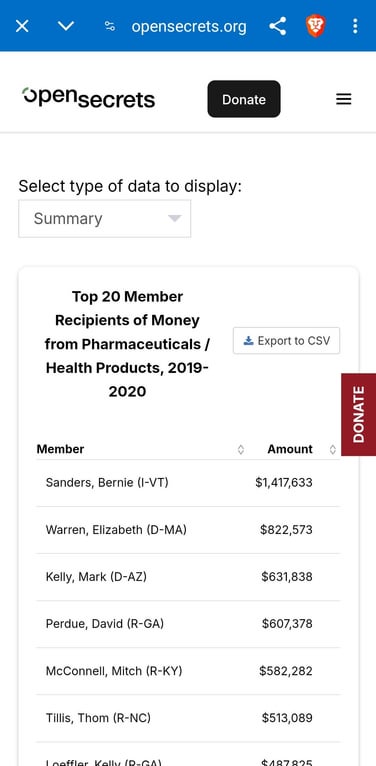This screenshot has width=376, height=766.
Task: Open the hamburger navigation menu
Action: point(344,99)
